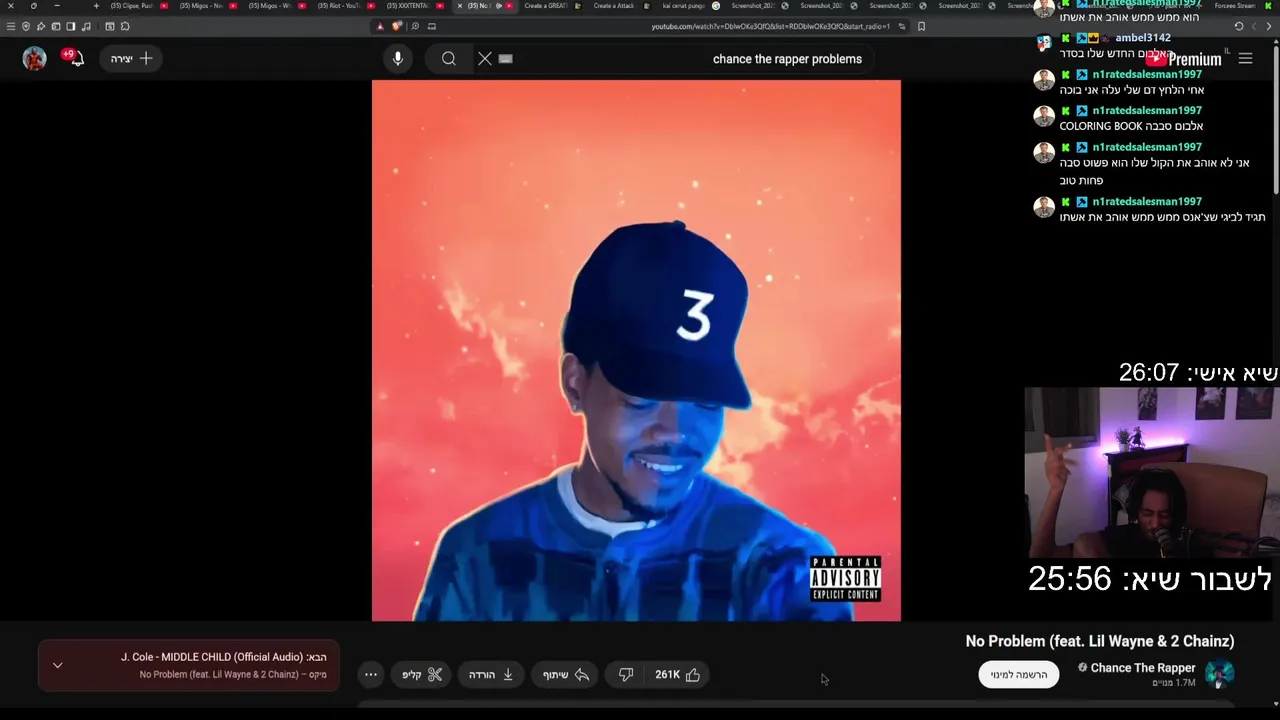
Task: Click the YouTube Premium logo
Action: click(1186, 59)
